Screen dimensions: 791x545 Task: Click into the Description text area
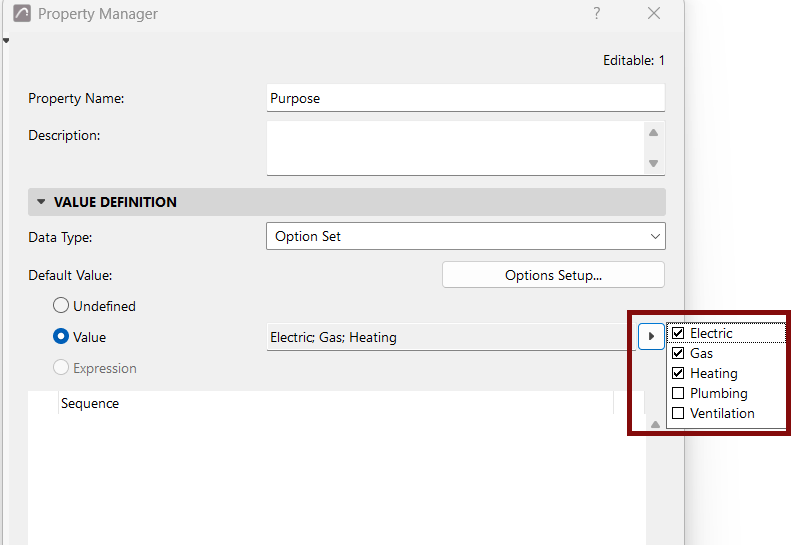click(x=456, y=148)
